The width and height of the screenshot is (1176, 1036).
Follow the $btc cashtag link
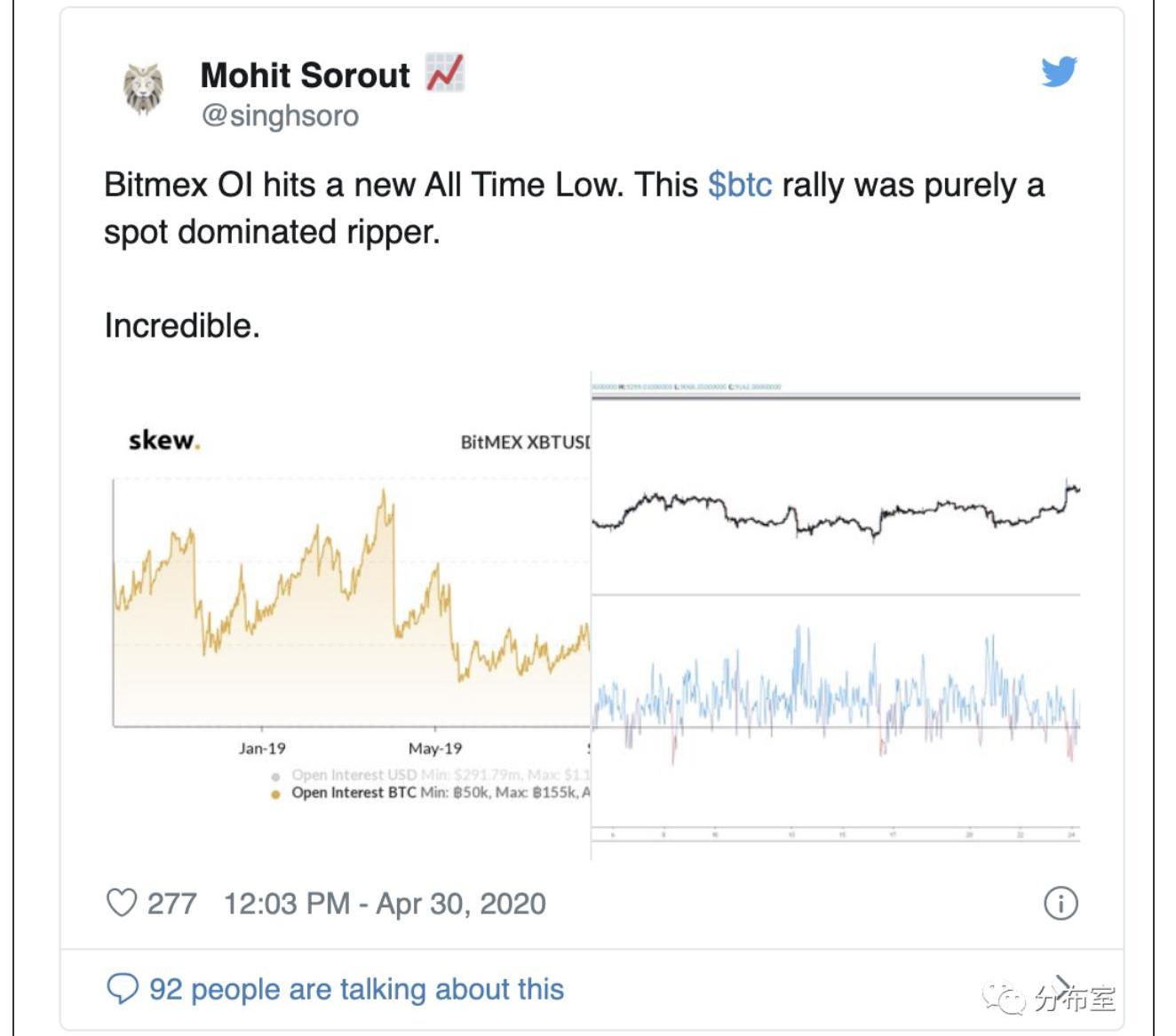coord(740,185)
